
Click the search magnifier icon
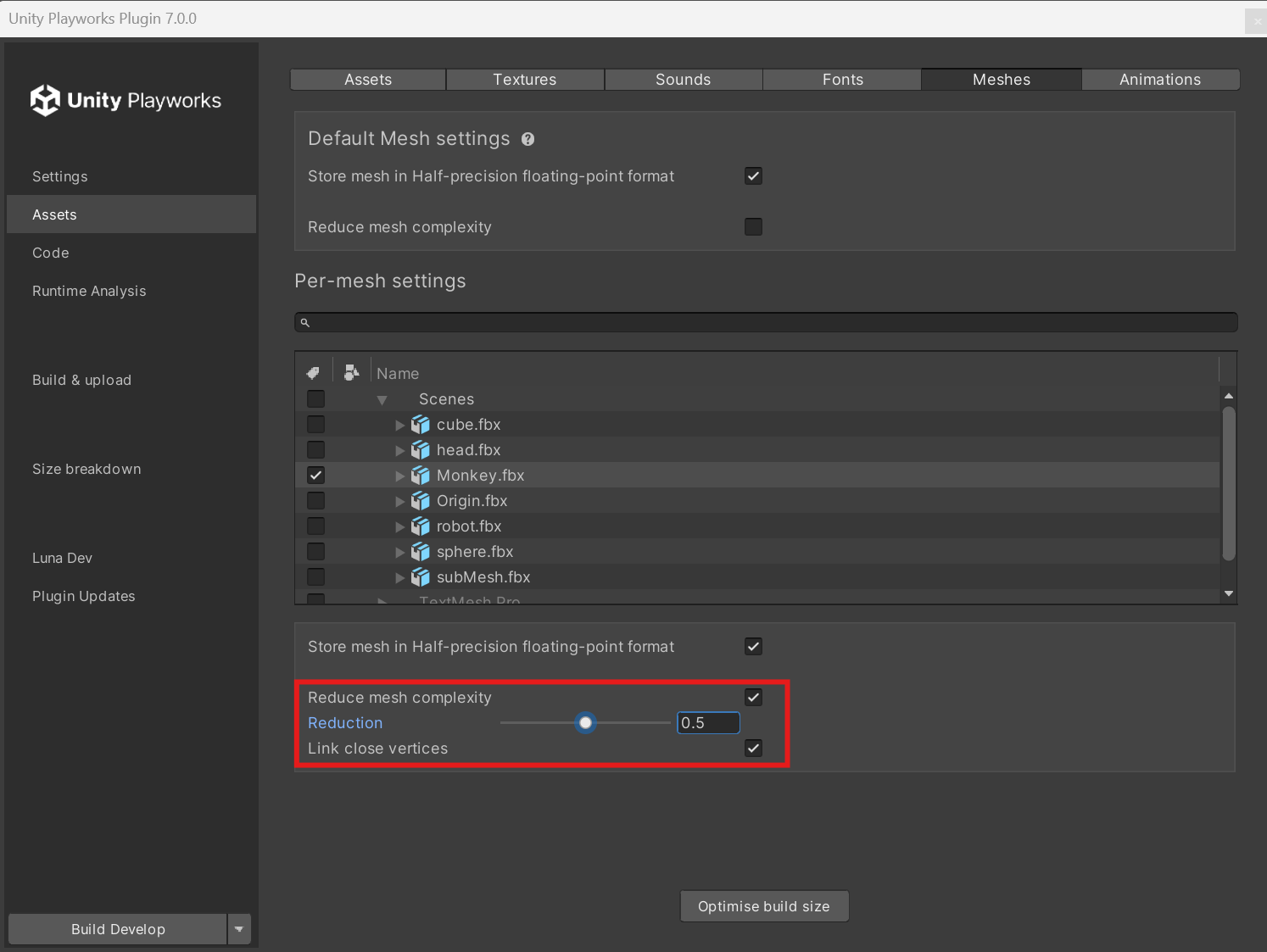pos(305,323)
